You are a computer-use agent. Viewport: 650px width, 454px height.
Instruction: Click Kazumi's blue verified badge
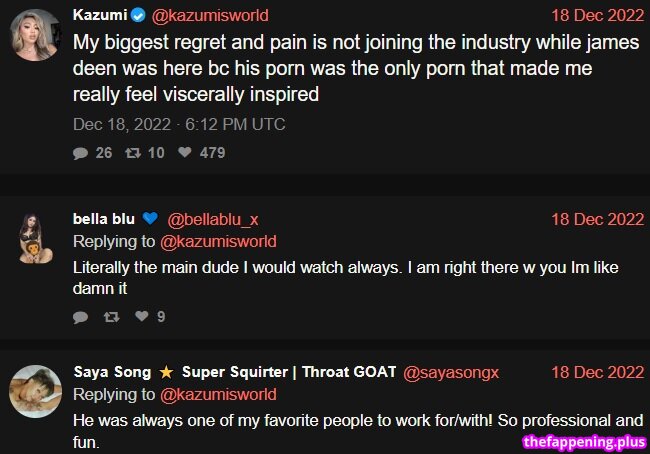(x=138, y=16)
